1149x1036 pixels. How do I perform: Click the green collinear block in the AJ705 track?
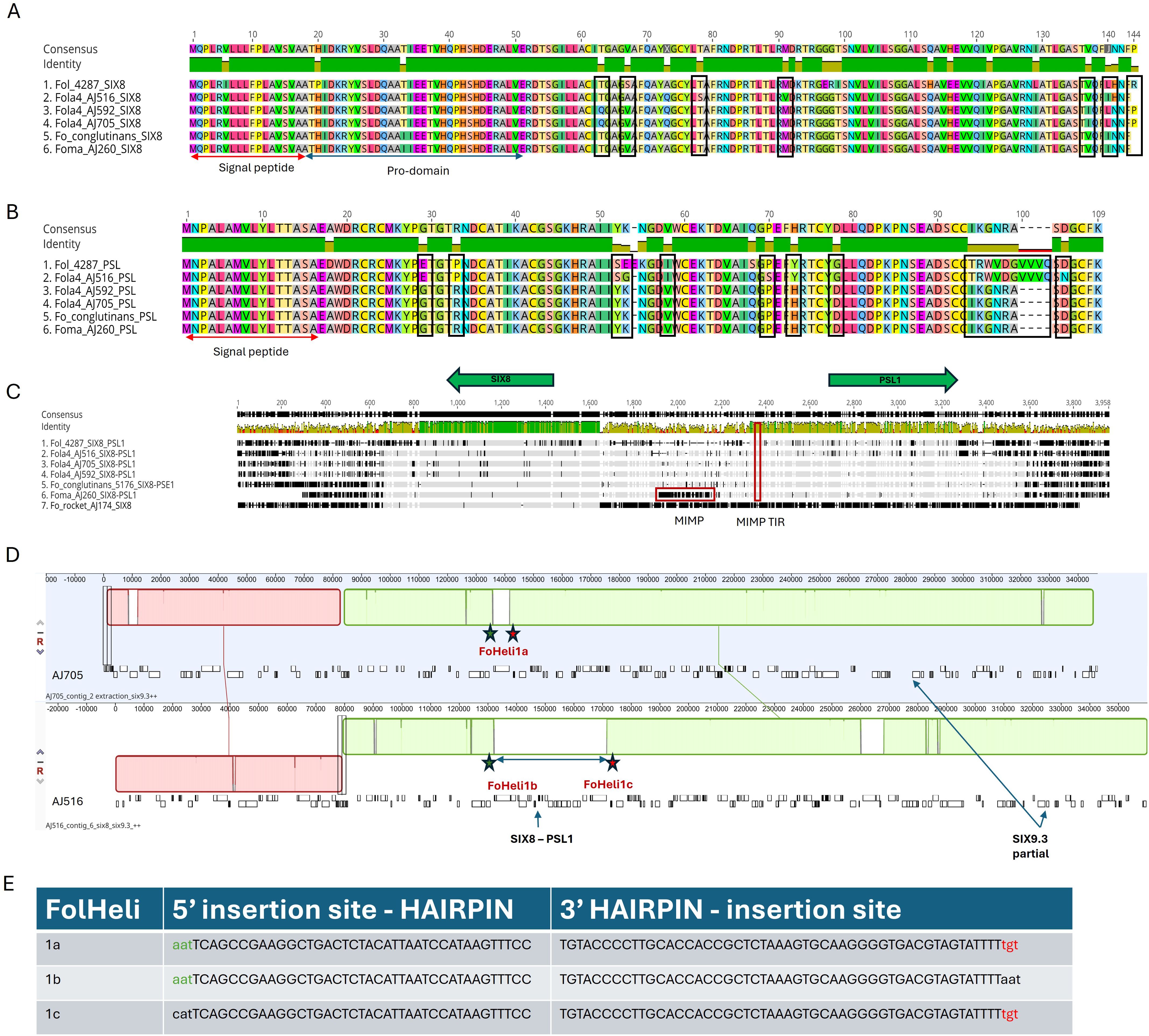pyautogui.click(x=719, y=607)
